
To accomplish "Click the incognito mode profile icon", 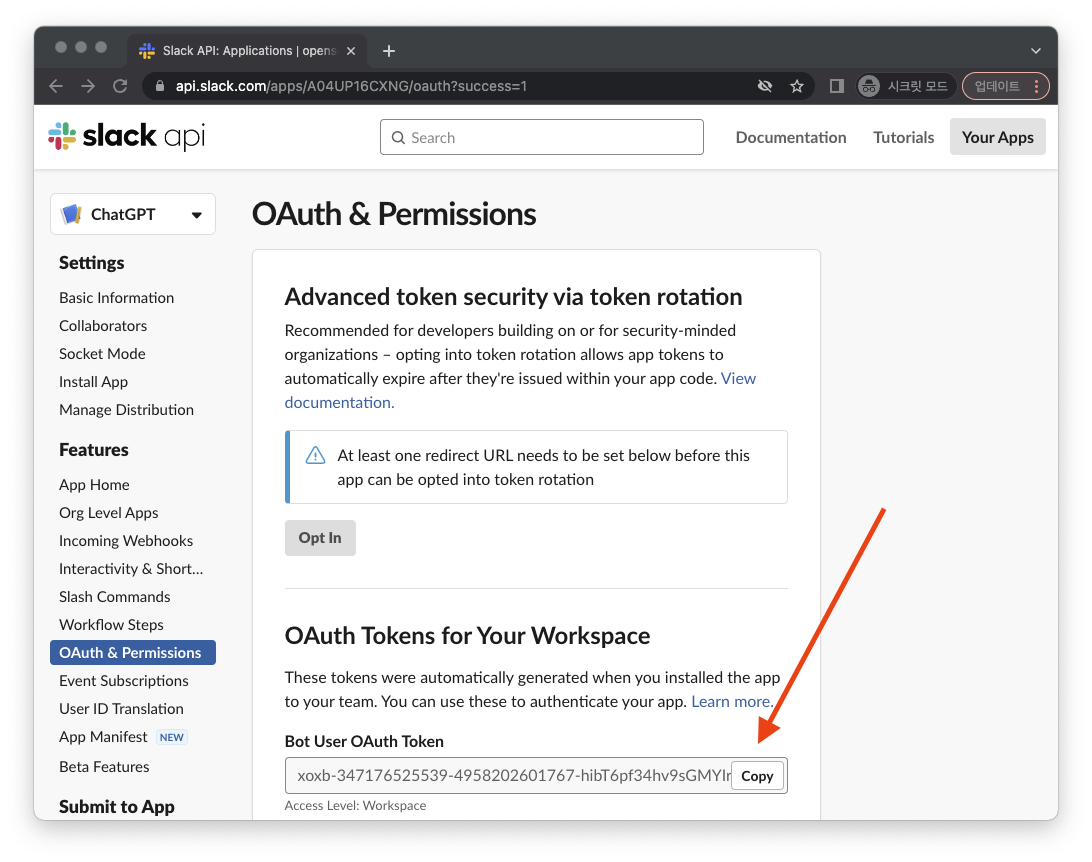I will click(x=868, y=86).
